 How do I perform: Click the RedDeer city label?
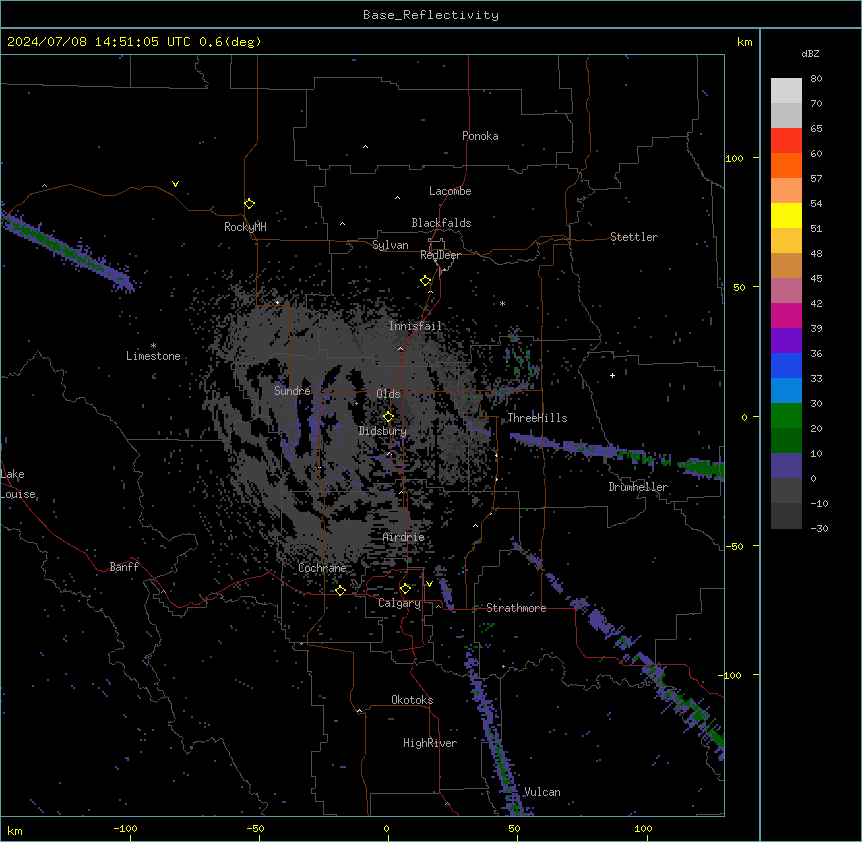tap(440, 255)
